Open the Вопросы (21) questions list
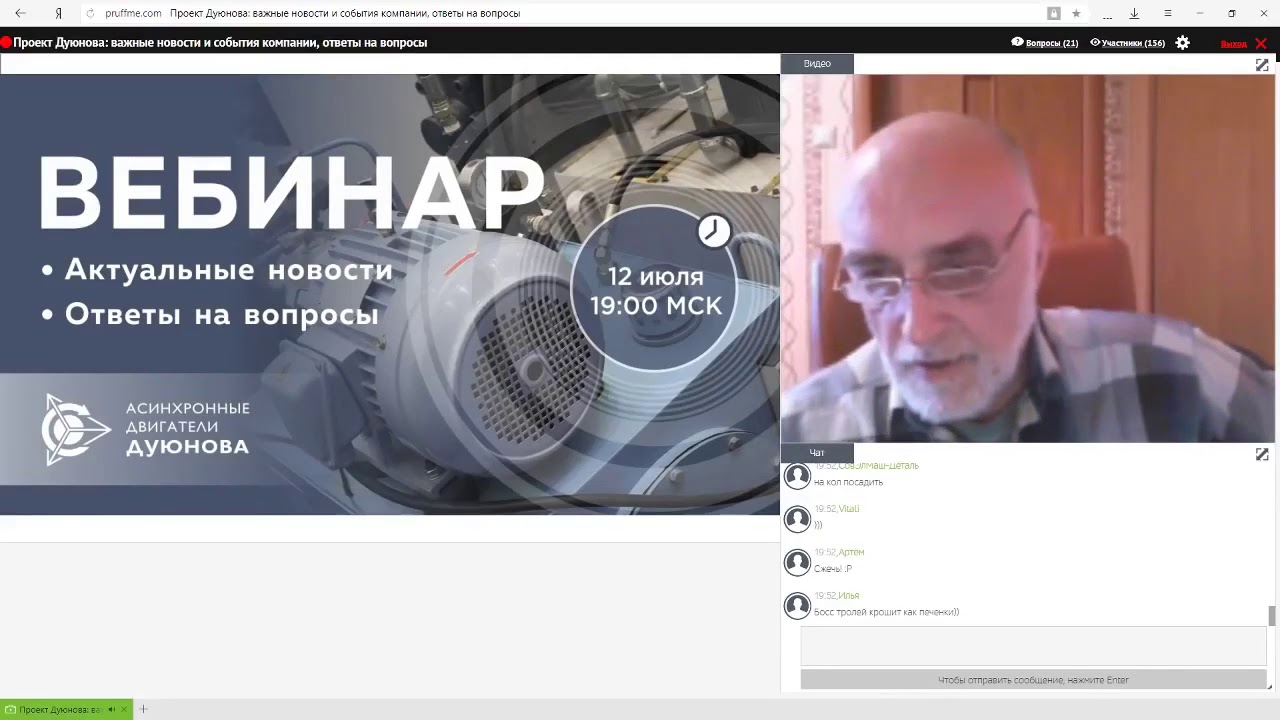The height and width of the screenshot is (720, 1280). [x=1045, y=43]
